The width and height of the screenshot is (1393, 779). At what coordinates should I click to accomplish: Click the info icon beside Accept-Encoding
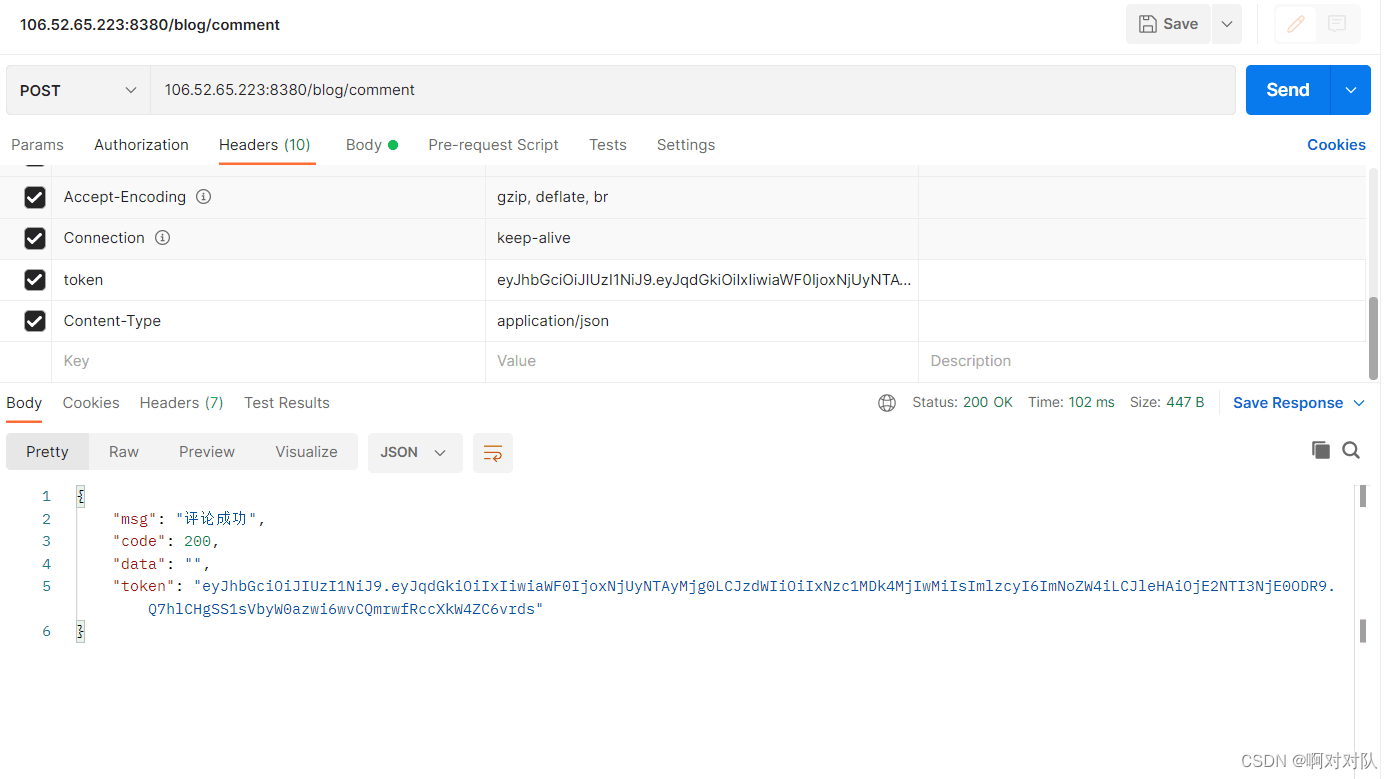(x=203, y=197)
